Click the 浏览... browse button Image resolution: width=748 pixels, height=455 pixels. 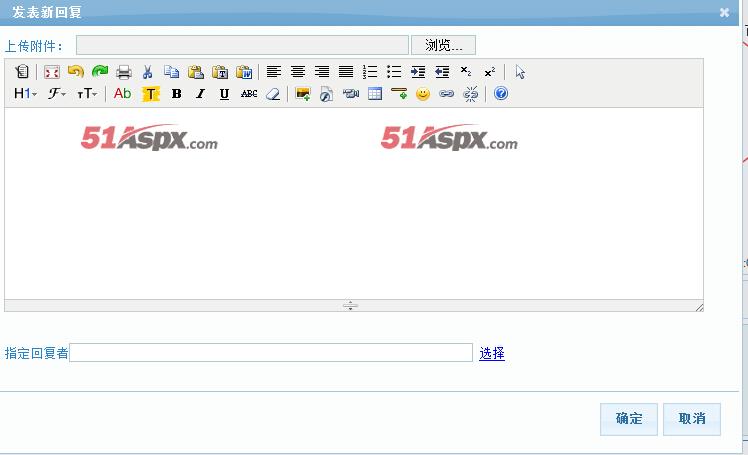(443, 45)
